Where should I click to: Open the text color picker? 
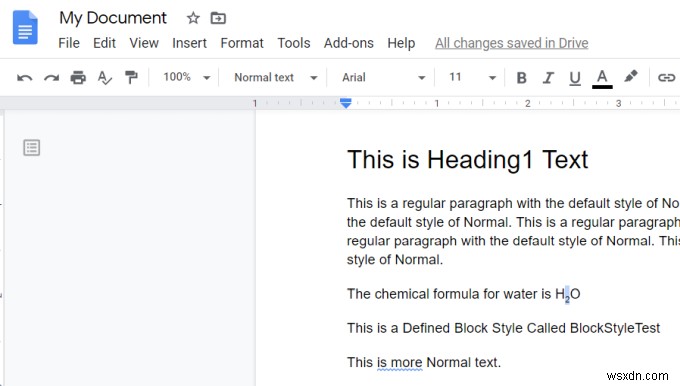pyautogui.click(x=602, y=79)
